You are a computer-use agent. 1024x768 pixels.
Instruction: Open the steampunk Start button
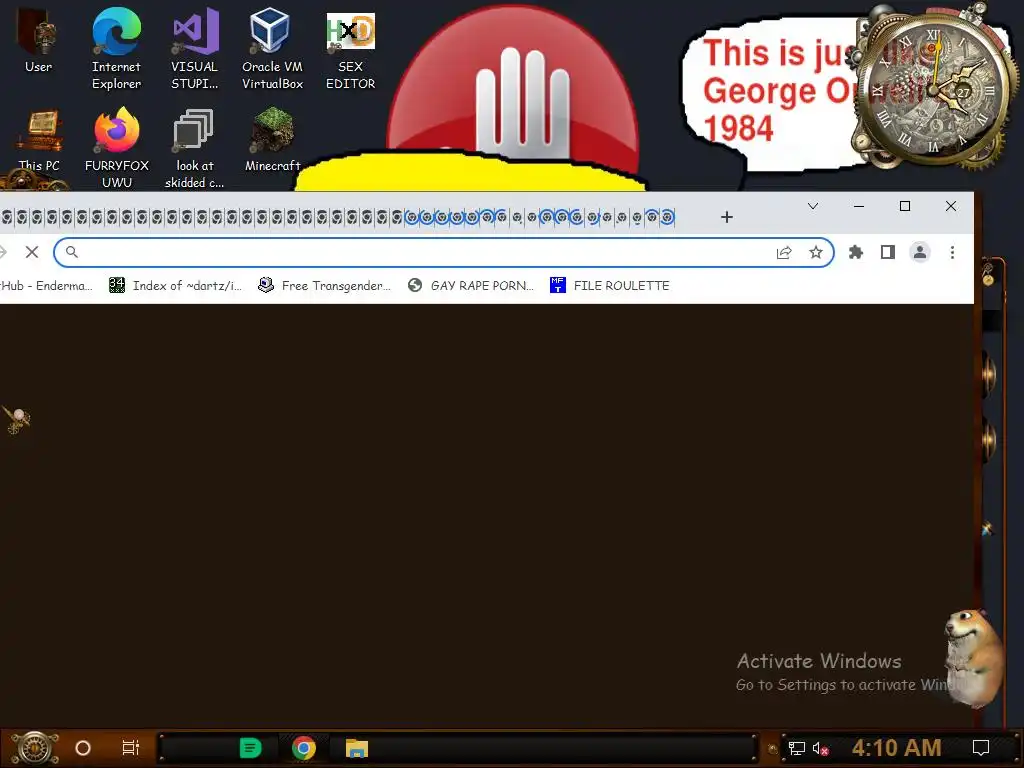pos(35,748)
